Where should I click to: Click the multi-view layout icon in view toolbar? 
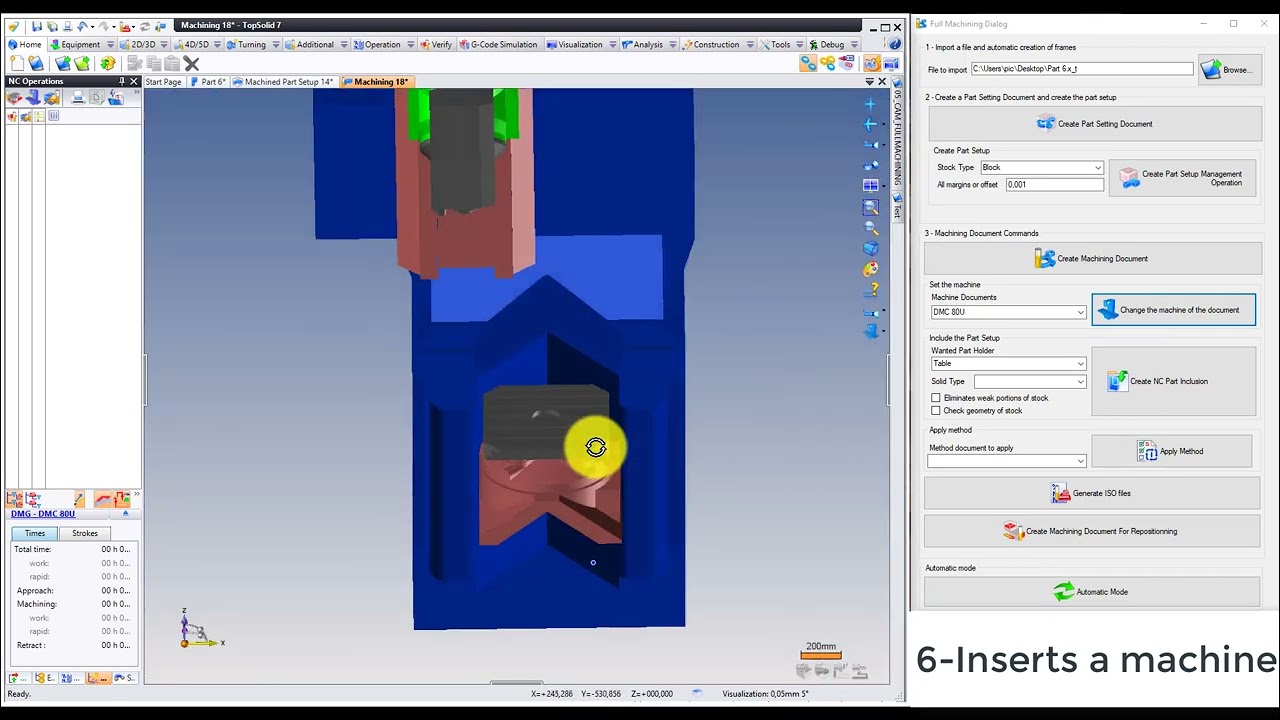pos(871,185)
